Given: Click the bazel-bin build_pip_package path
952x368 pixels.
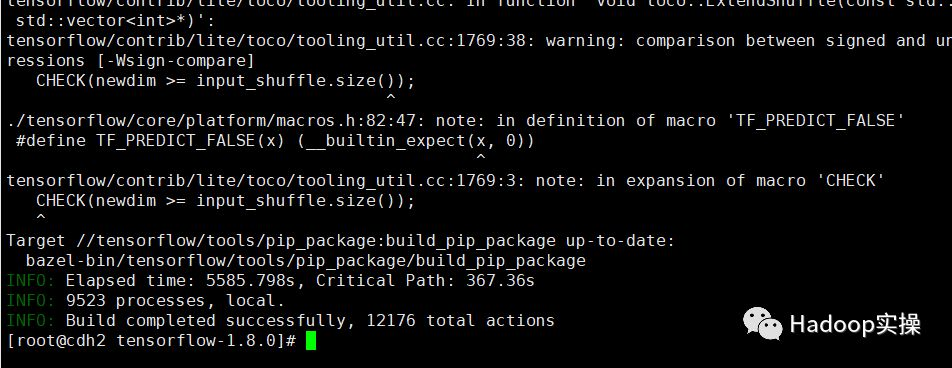Looking at the screenshot, I should click(x=305, y=261).
